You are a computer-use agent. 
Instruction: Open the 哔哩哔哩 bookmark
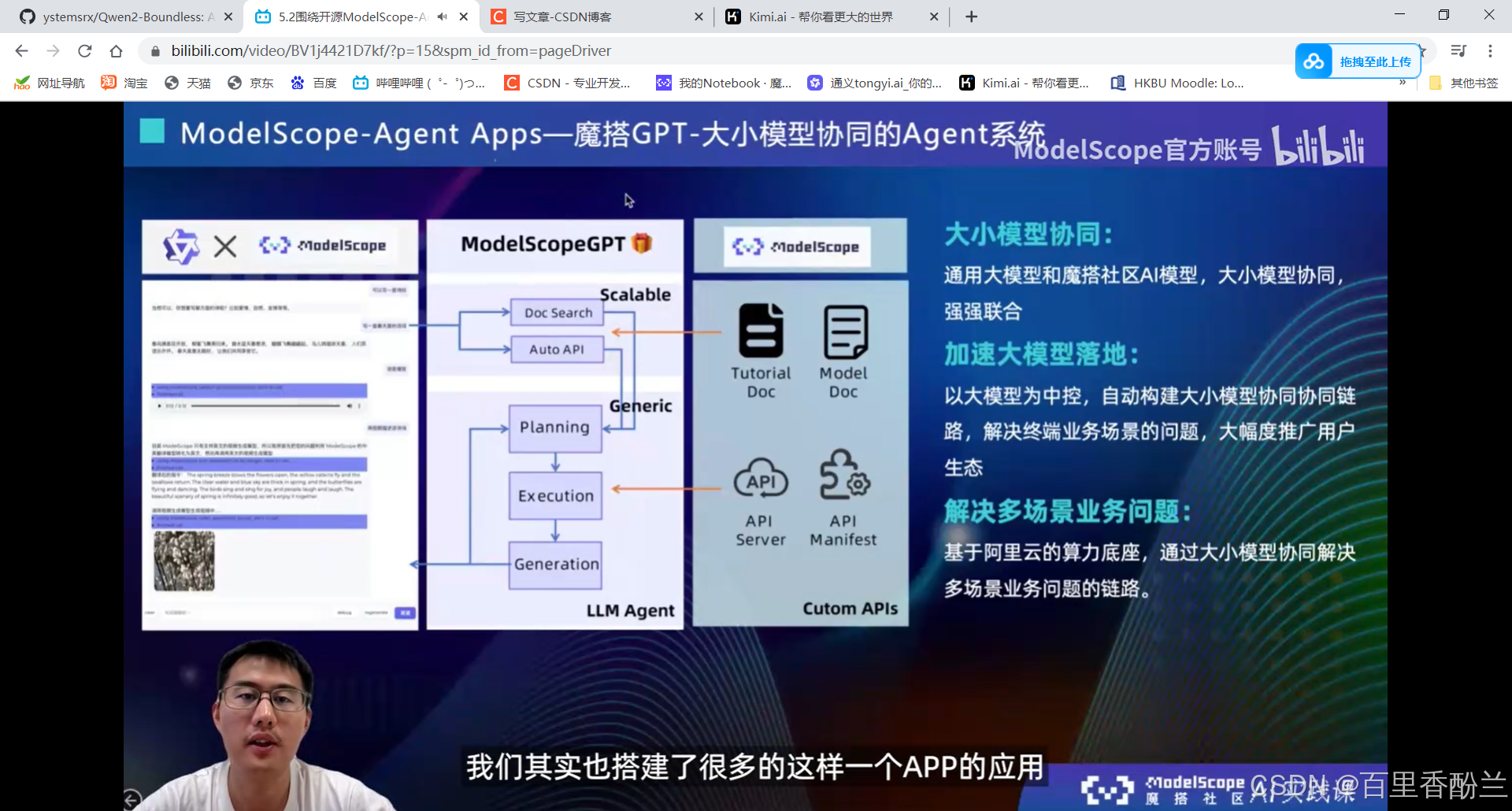coord(419,83)
